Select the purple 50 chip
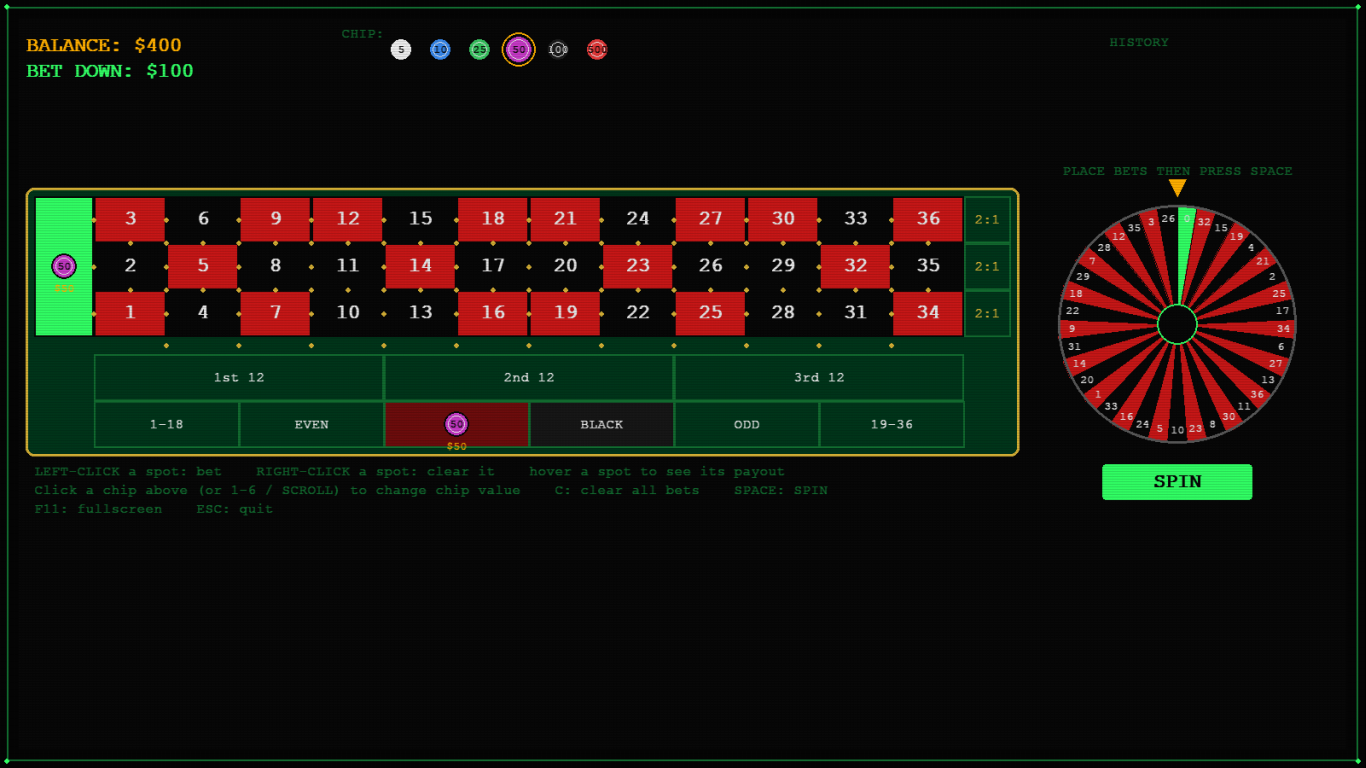This screenshot has width=1366, height=768. (518, 49)
